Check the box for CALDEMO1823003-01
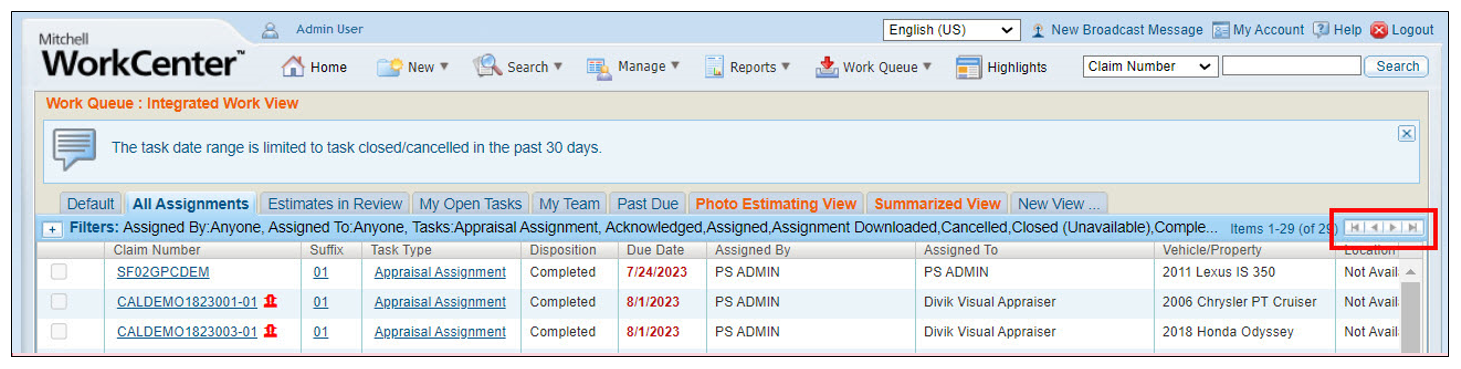This screenshot has width=1461, height=369. point(59,331)
